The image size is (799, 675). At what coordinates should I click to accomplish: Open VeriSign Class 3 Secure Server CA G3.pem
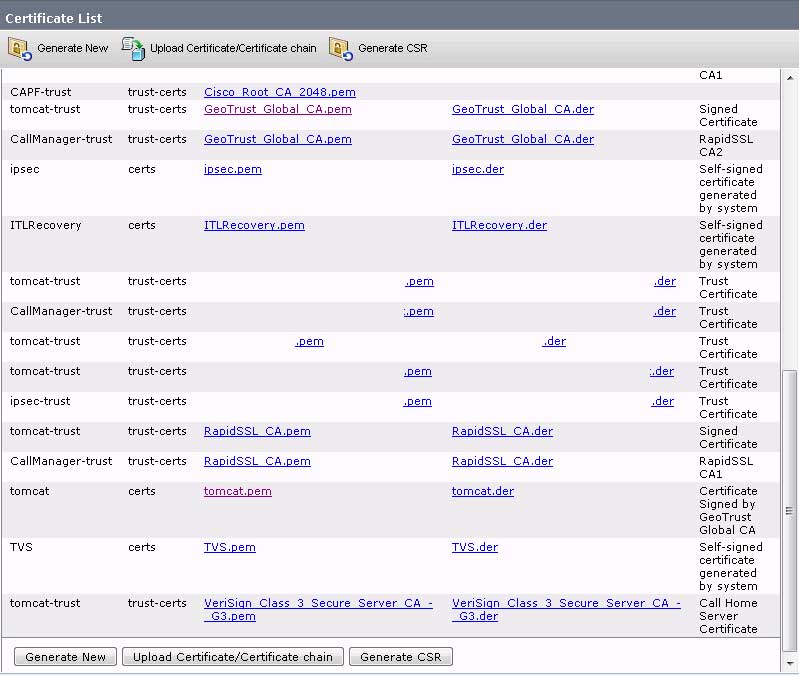click(x=318, y=609)
